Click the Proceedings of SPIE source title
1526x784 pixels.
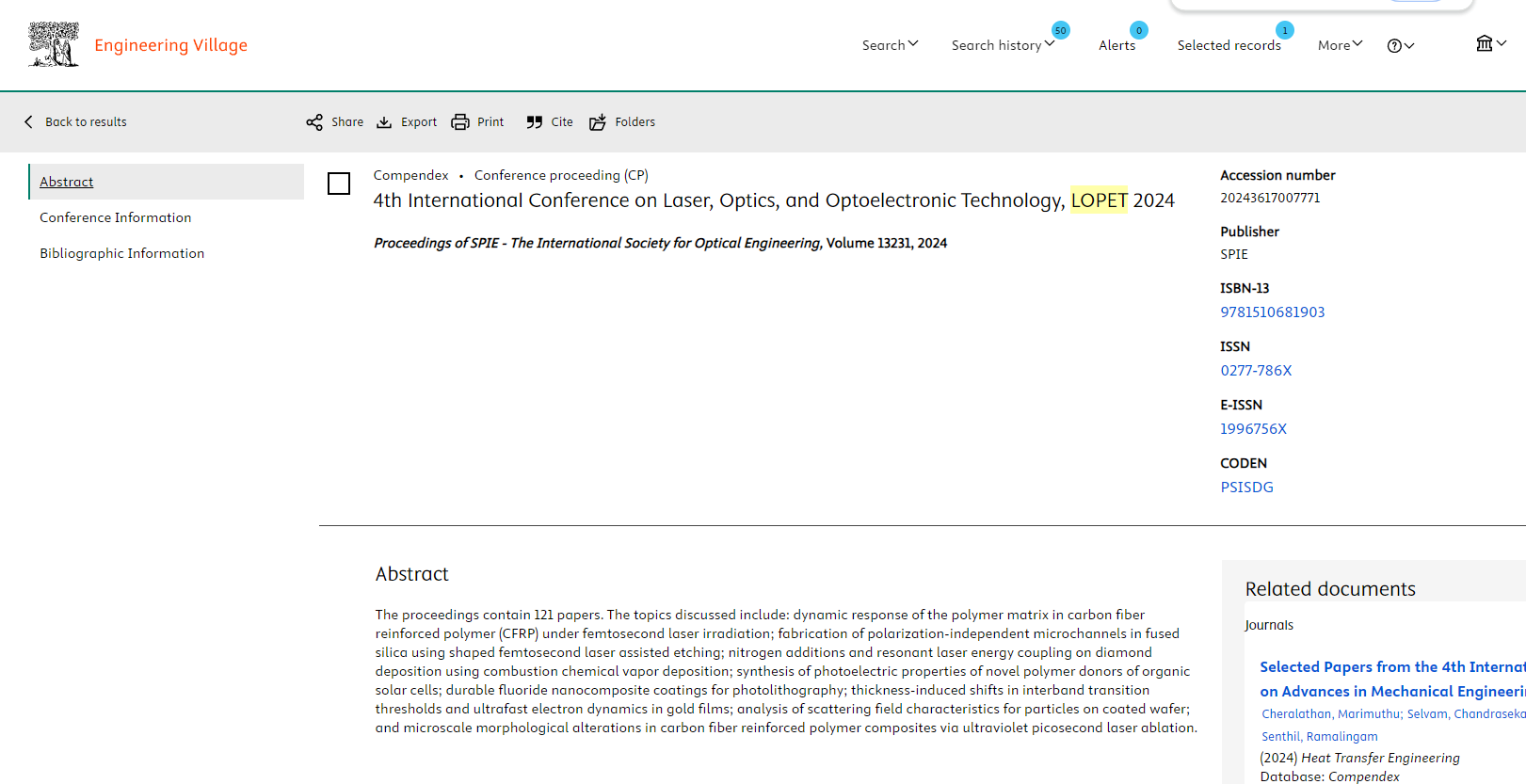598,243
